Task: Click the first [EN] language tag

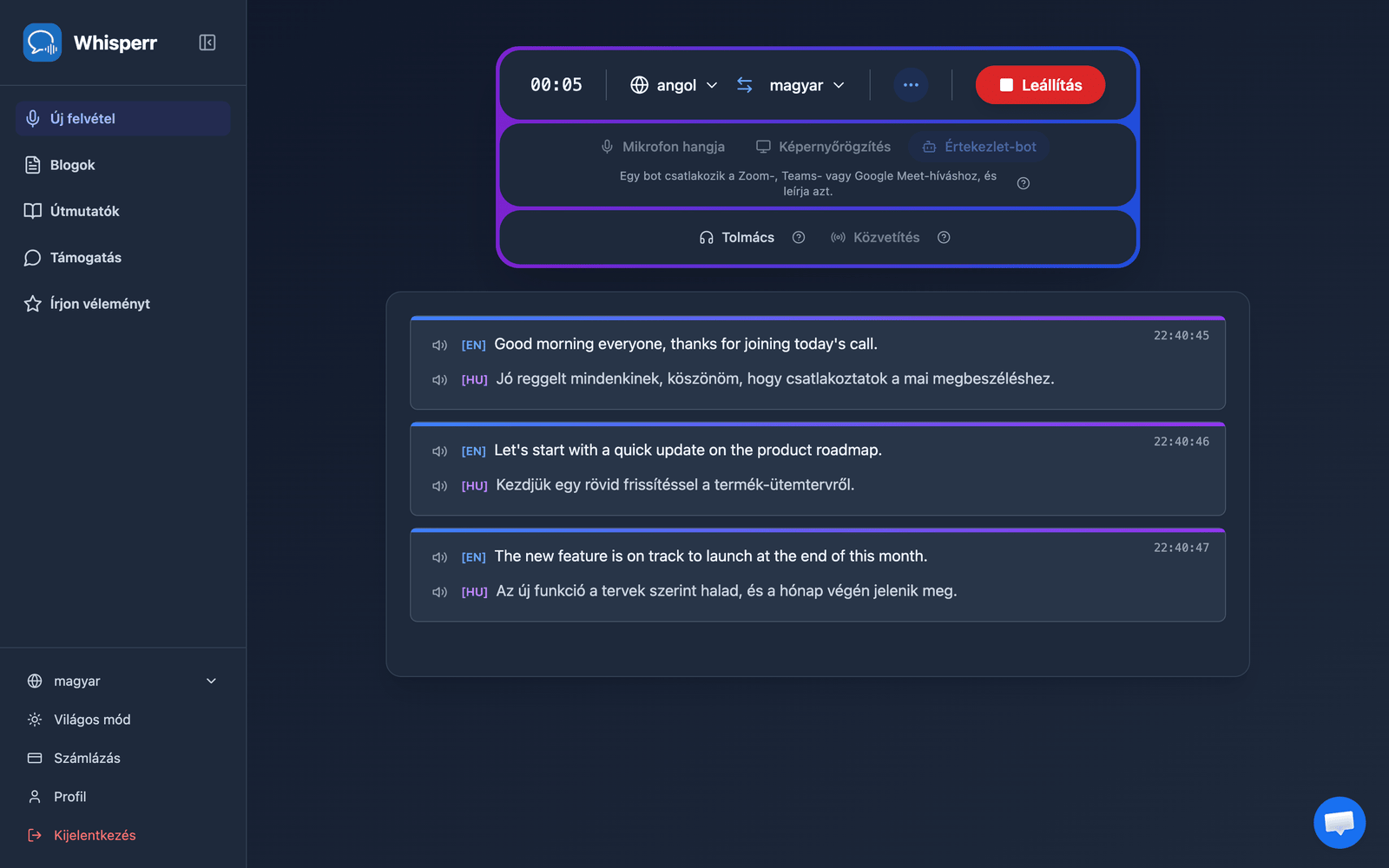Action: [x=473, y=345]
